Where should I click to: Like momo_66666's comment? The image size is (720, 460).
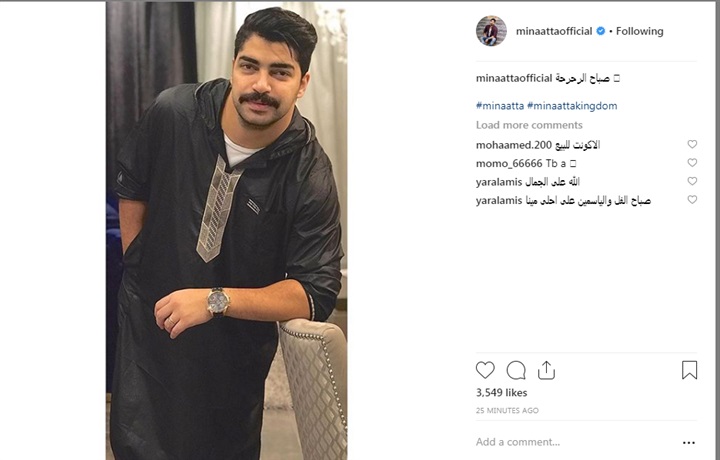click(692, 163)
